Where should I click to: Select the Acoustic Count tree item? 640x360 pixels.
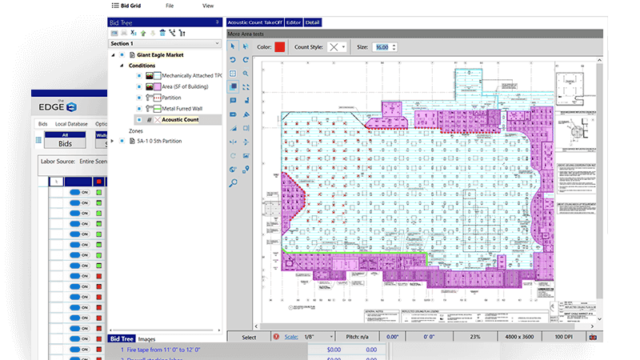(x=180, y=120)
